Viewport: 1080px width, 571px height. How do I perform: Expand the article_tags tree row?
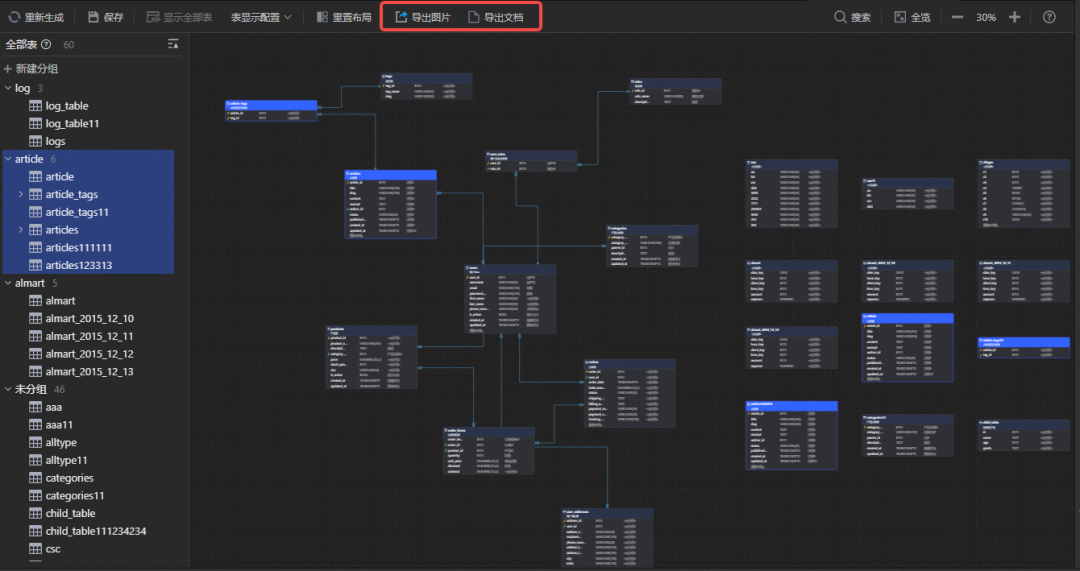point(21,194)
